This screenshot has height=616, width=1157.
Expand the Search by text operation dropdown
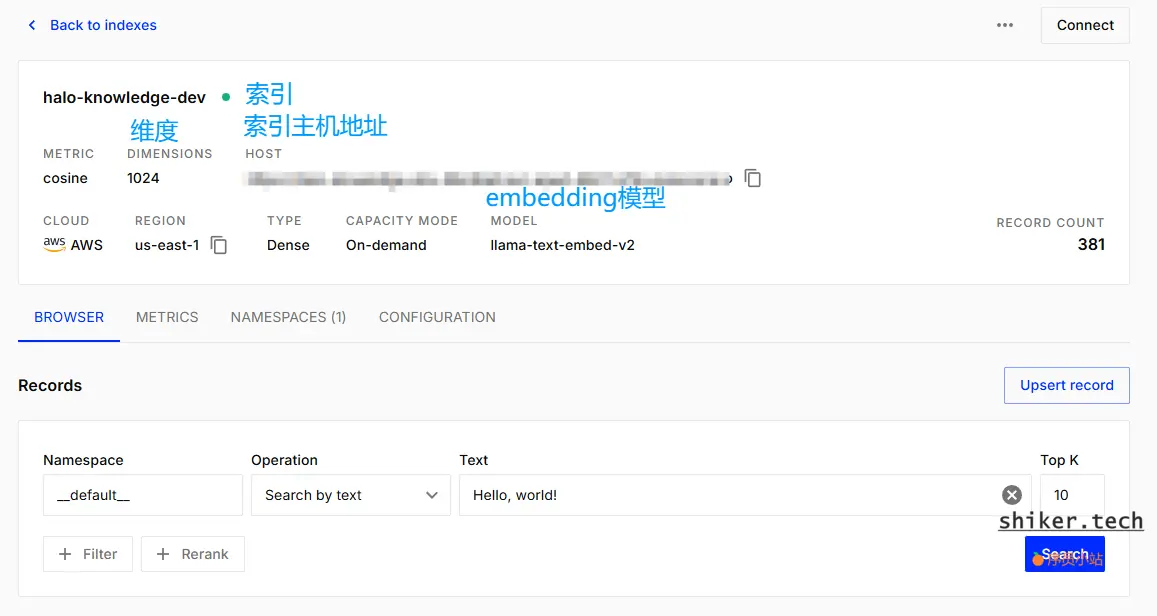click(x=350, y=495)
